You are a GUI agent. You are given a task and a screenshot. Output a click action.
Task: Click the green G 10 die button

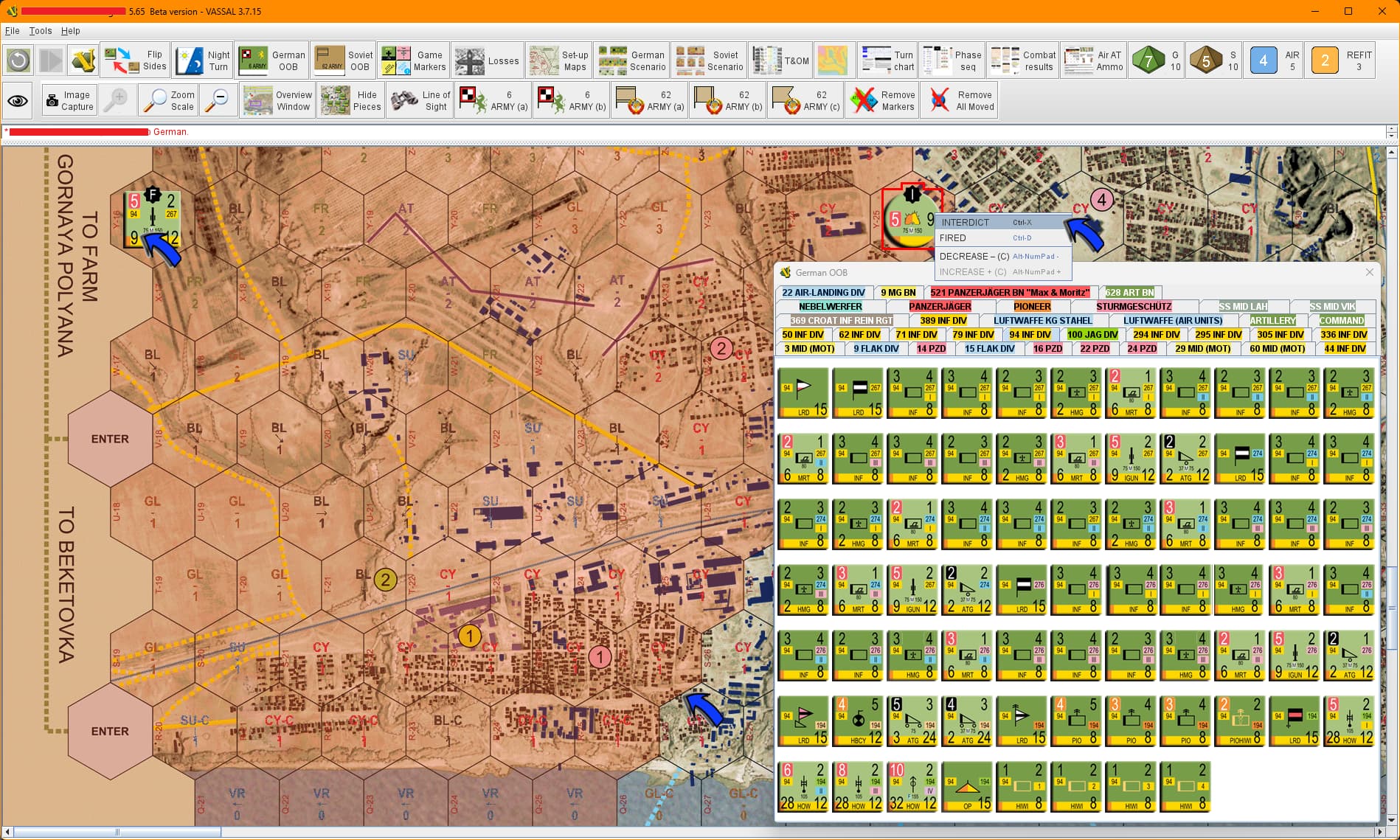point(1157,60)
